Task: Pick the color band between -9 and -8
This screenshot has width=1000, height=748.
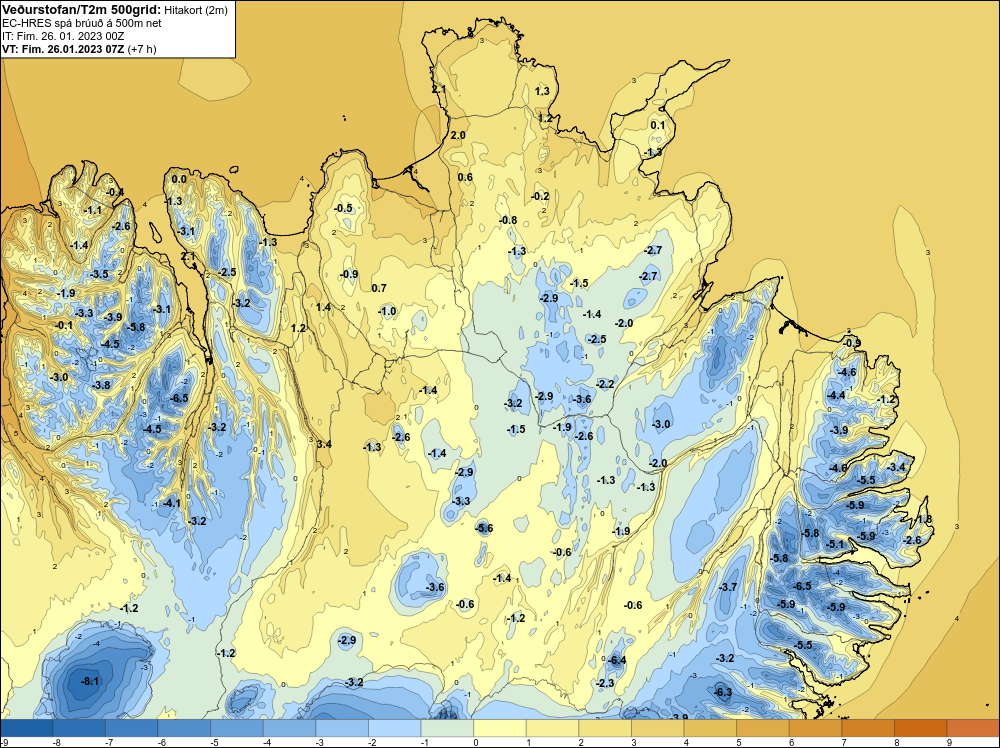Action: (27, 728)
